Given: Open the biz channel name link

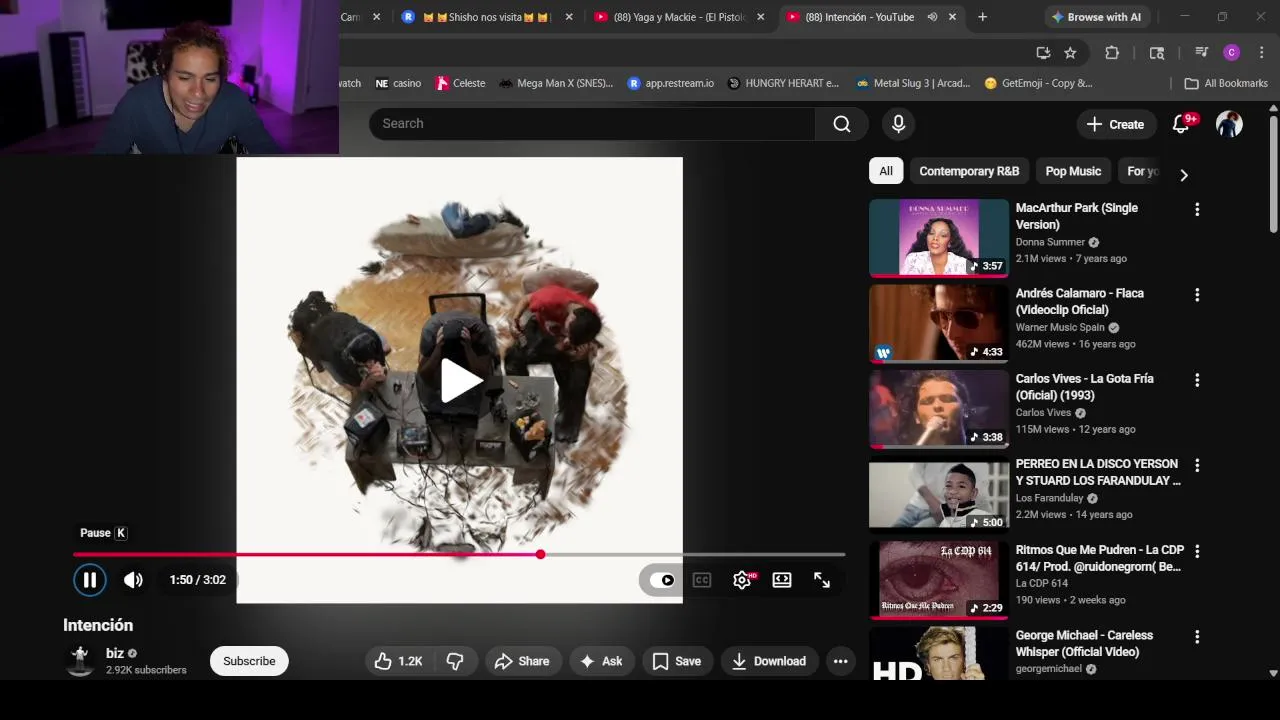Looking at the screenshot, I should pos(115,653).
